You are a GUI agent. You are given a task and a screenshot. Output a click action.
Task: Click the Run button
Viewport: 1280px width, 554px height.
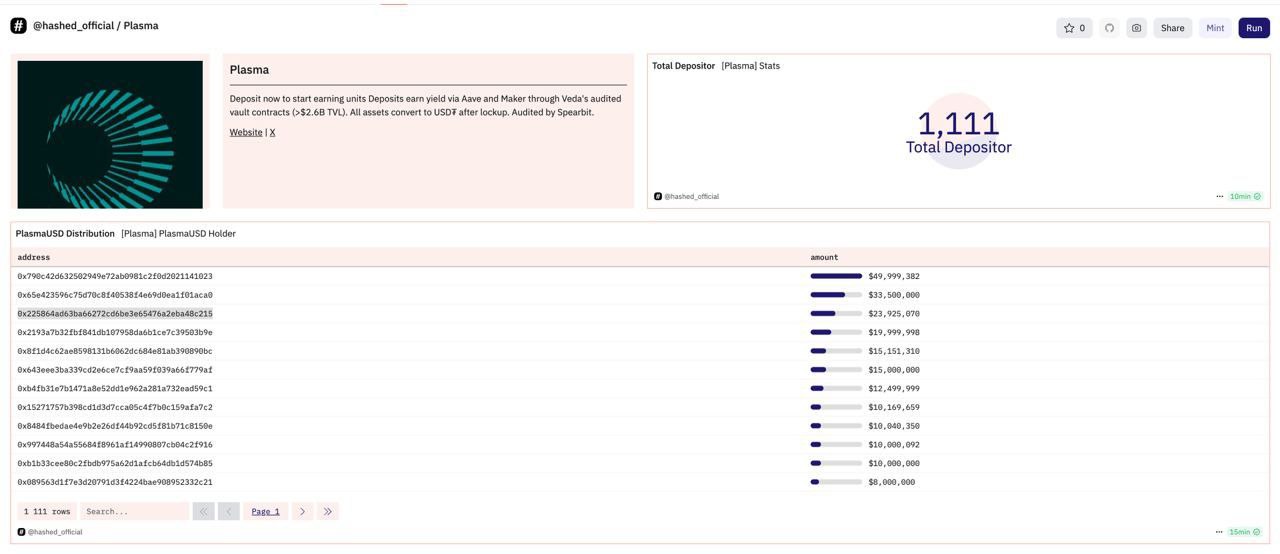click(1254, 28)
